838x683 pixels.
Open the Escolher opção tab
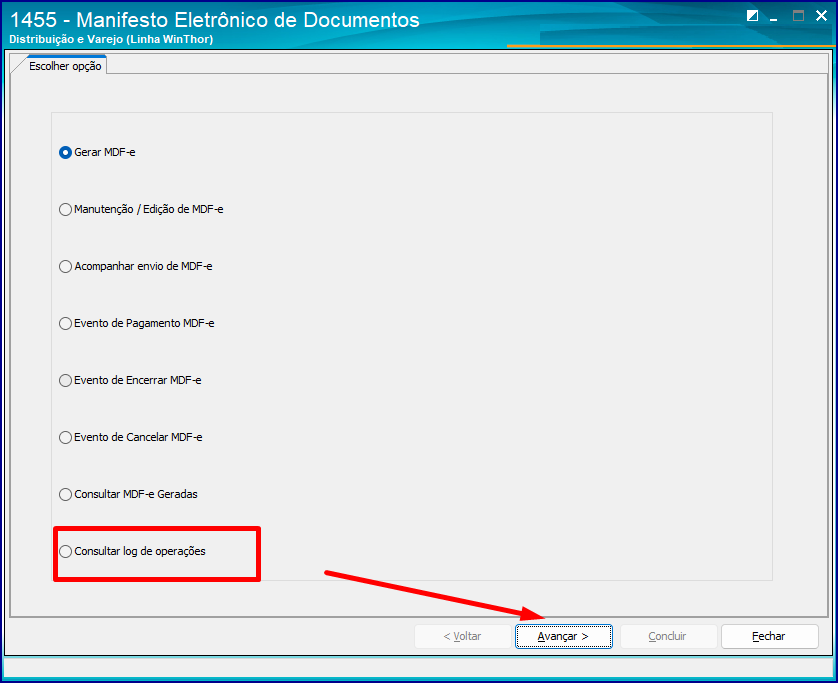click(x=65, y=66)
